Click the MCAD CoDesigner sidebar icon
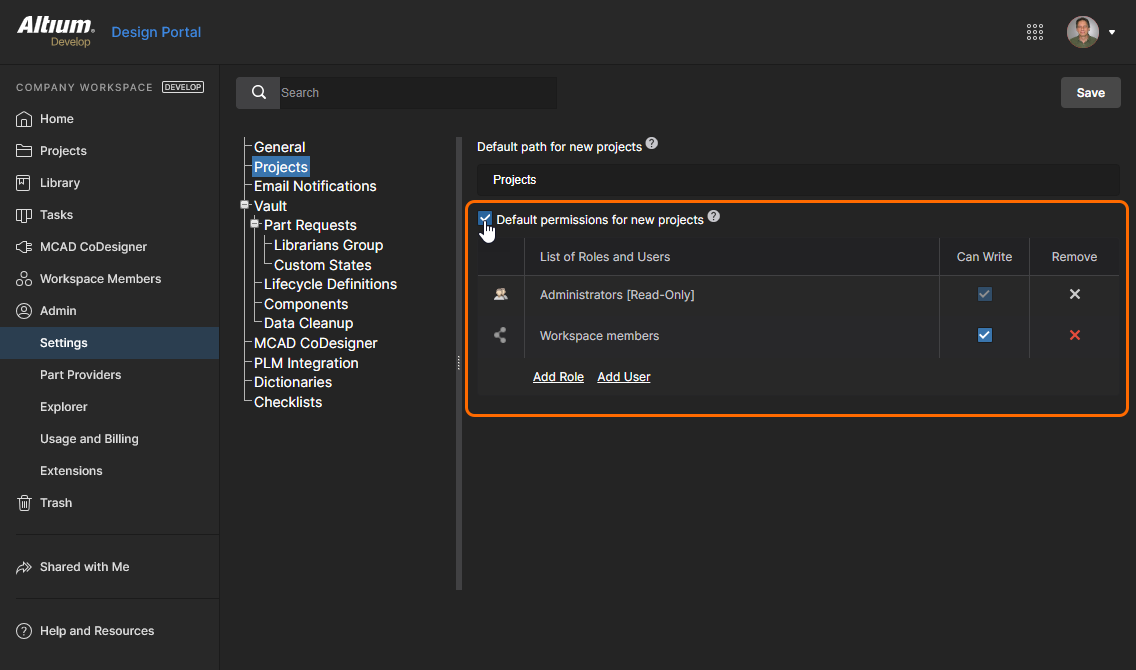Screen dimensions: 1136x670 (x=24, y=247)
